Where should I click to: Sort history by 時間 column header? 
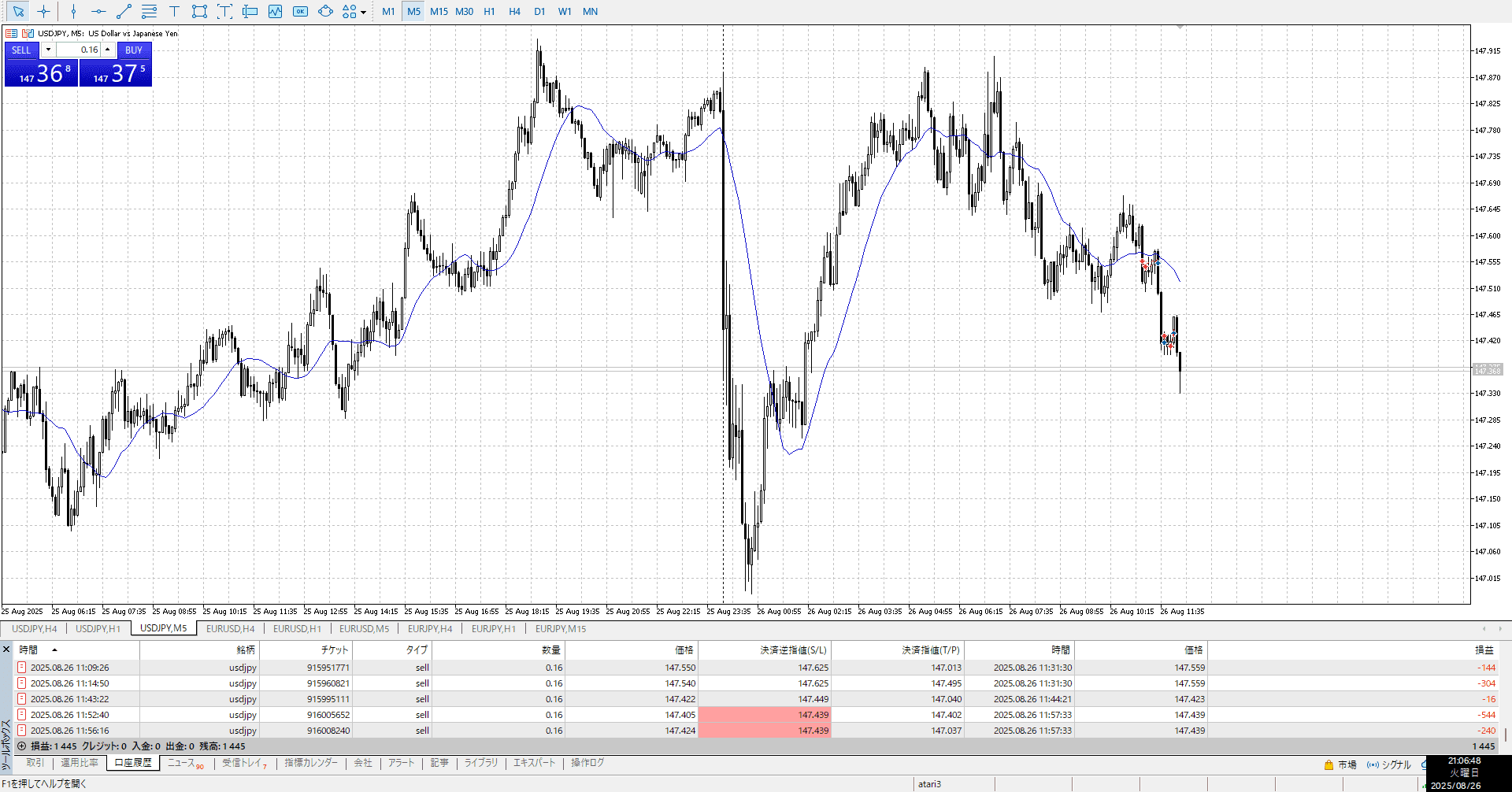29,650
